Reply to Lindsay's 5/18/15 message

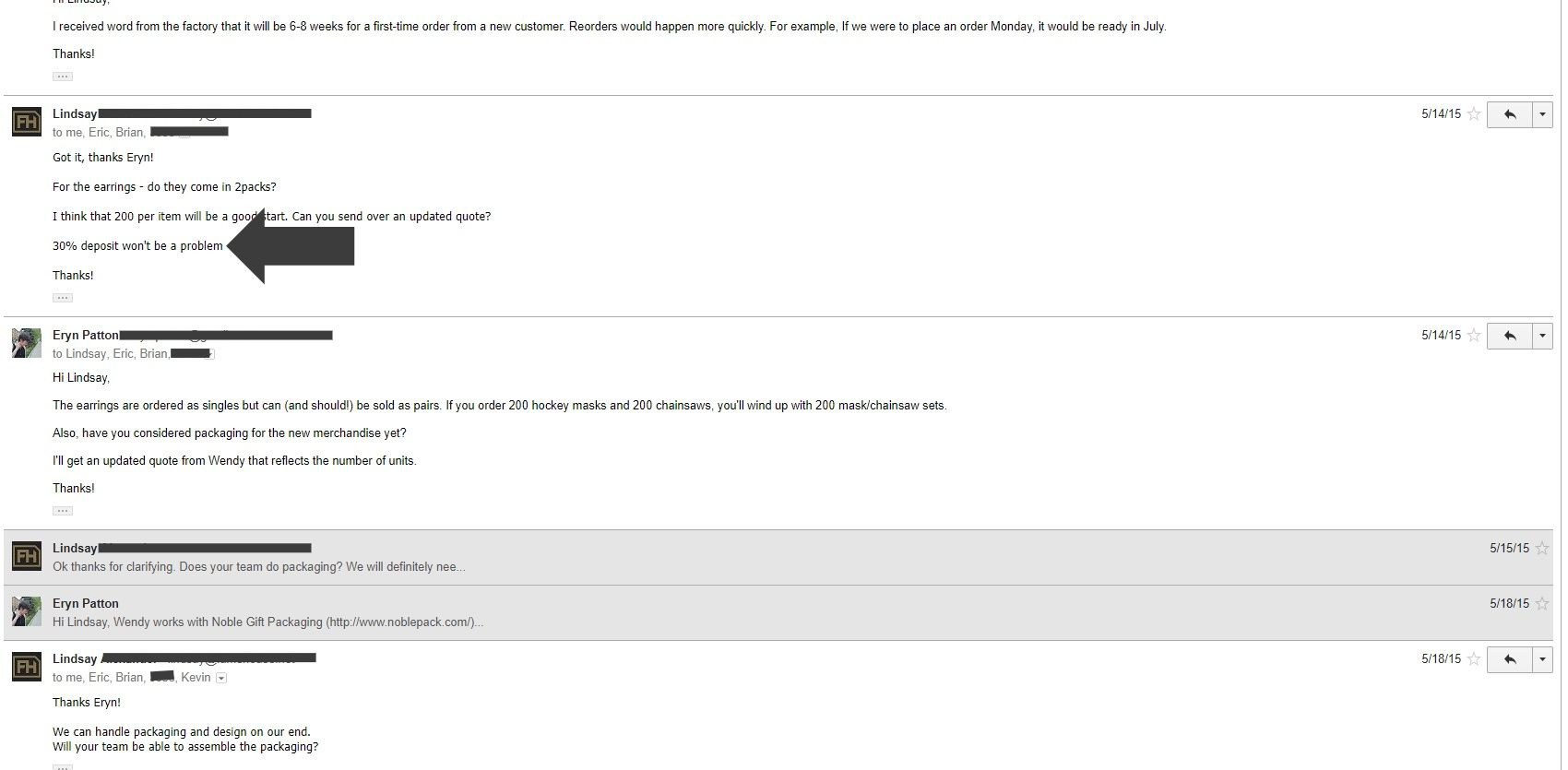click(x=1510, y=659)
